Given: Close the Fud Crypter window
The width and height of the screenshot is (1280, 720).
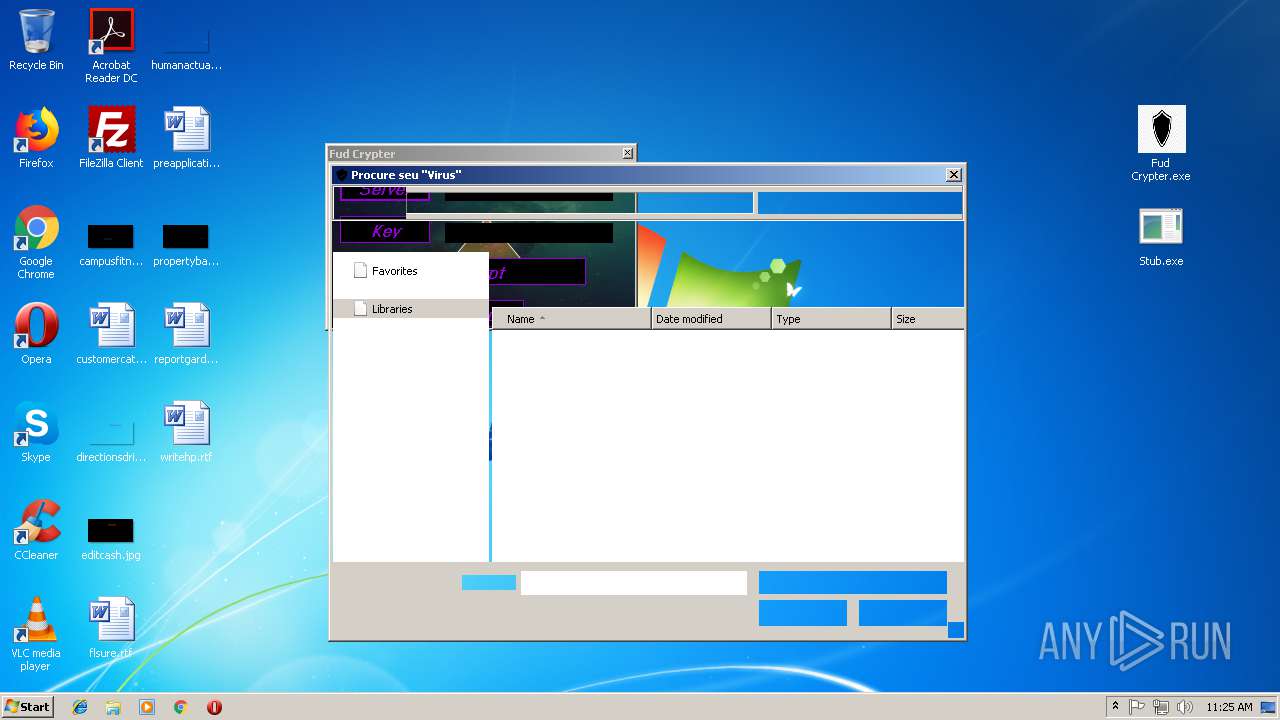Looking at the screenshot, I should pyautogui.click(x=627, y=153).
